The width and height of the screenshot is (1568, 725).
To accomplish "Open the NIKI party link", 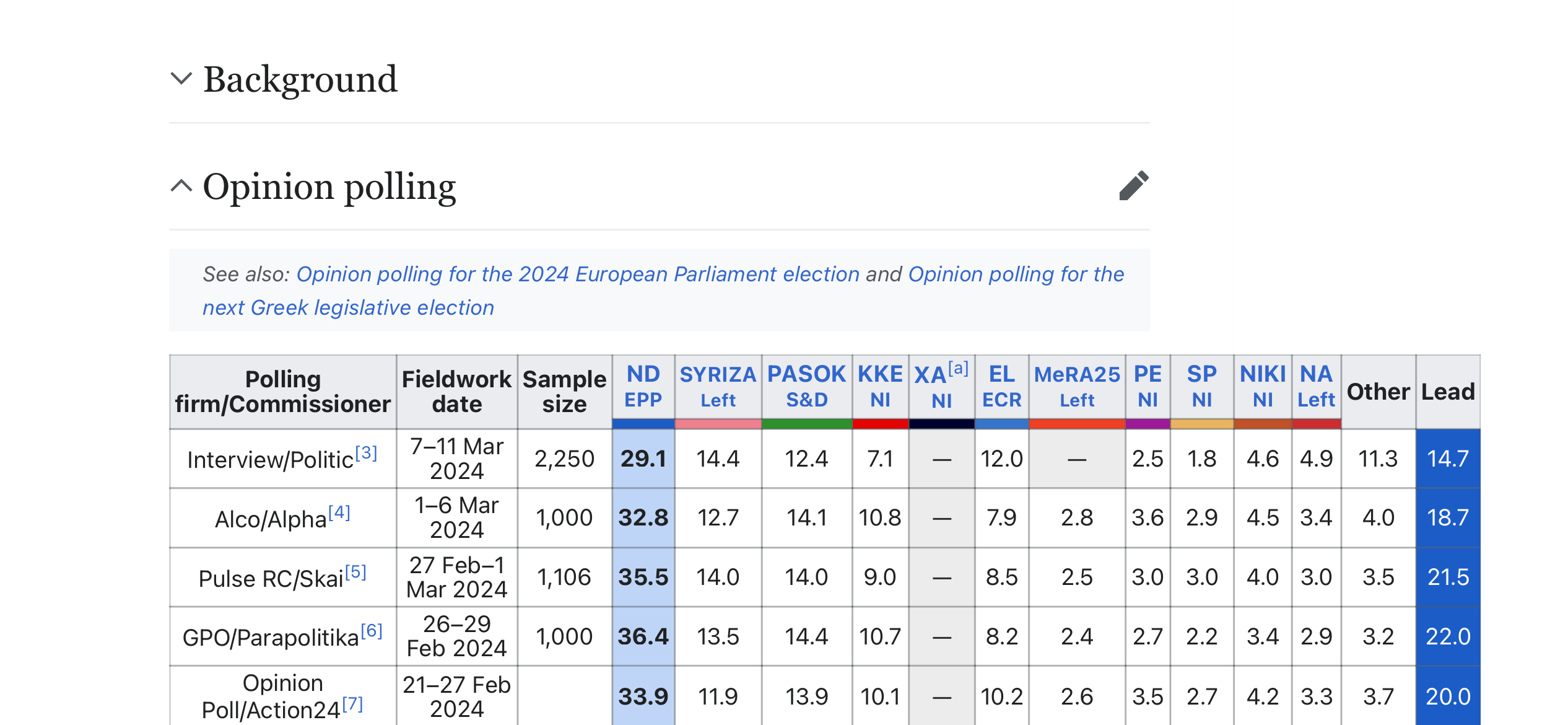I will pyautogui.click(x=1263, y=374).
